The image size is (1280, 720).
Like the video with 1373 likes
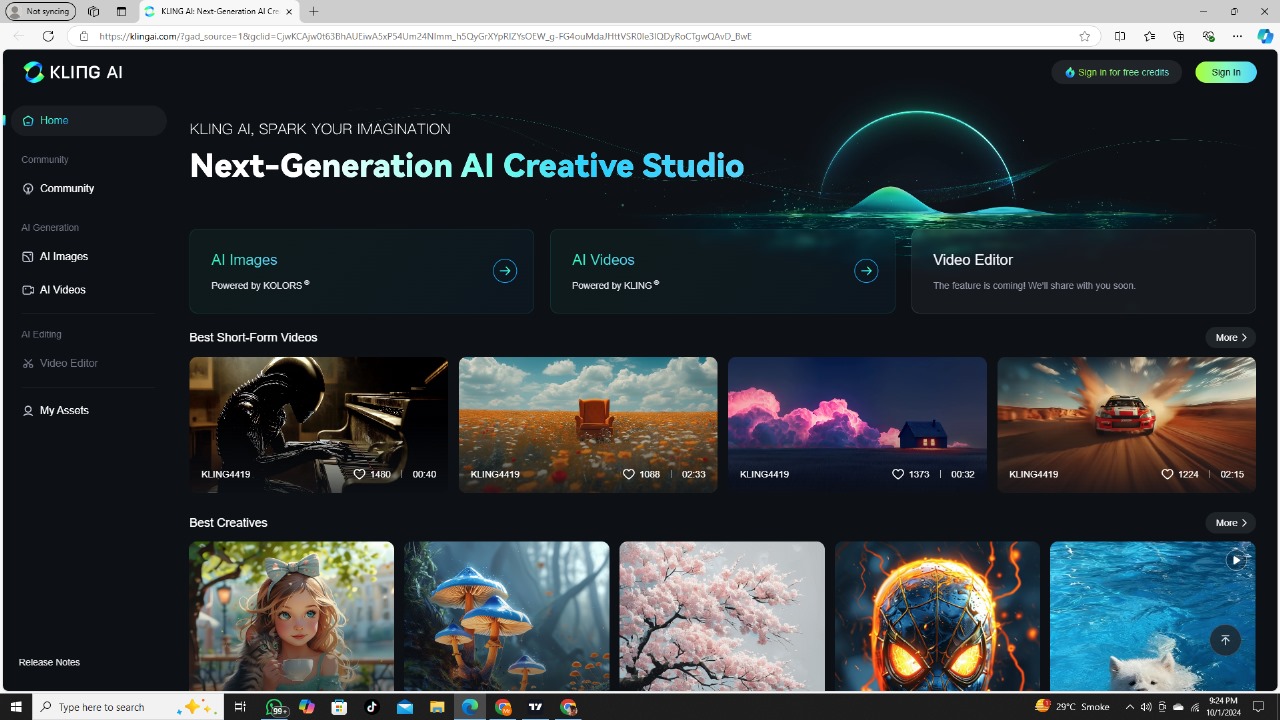point(898,474)
